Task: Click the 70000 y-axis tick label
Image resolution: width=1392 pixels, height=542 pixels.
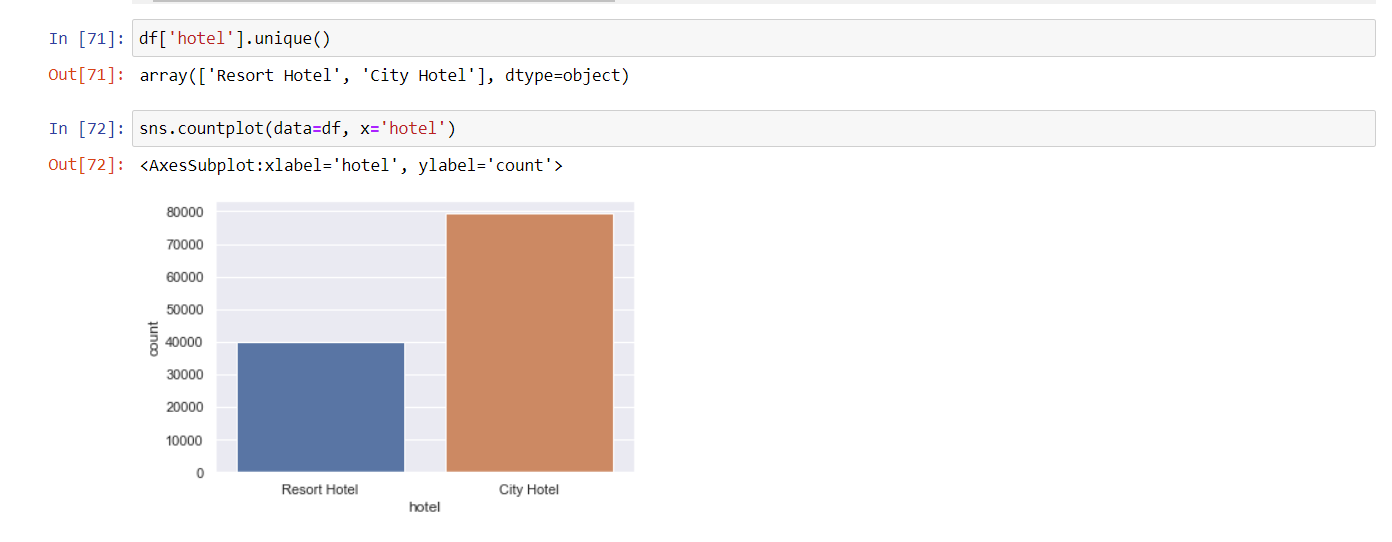Action: 186,244
